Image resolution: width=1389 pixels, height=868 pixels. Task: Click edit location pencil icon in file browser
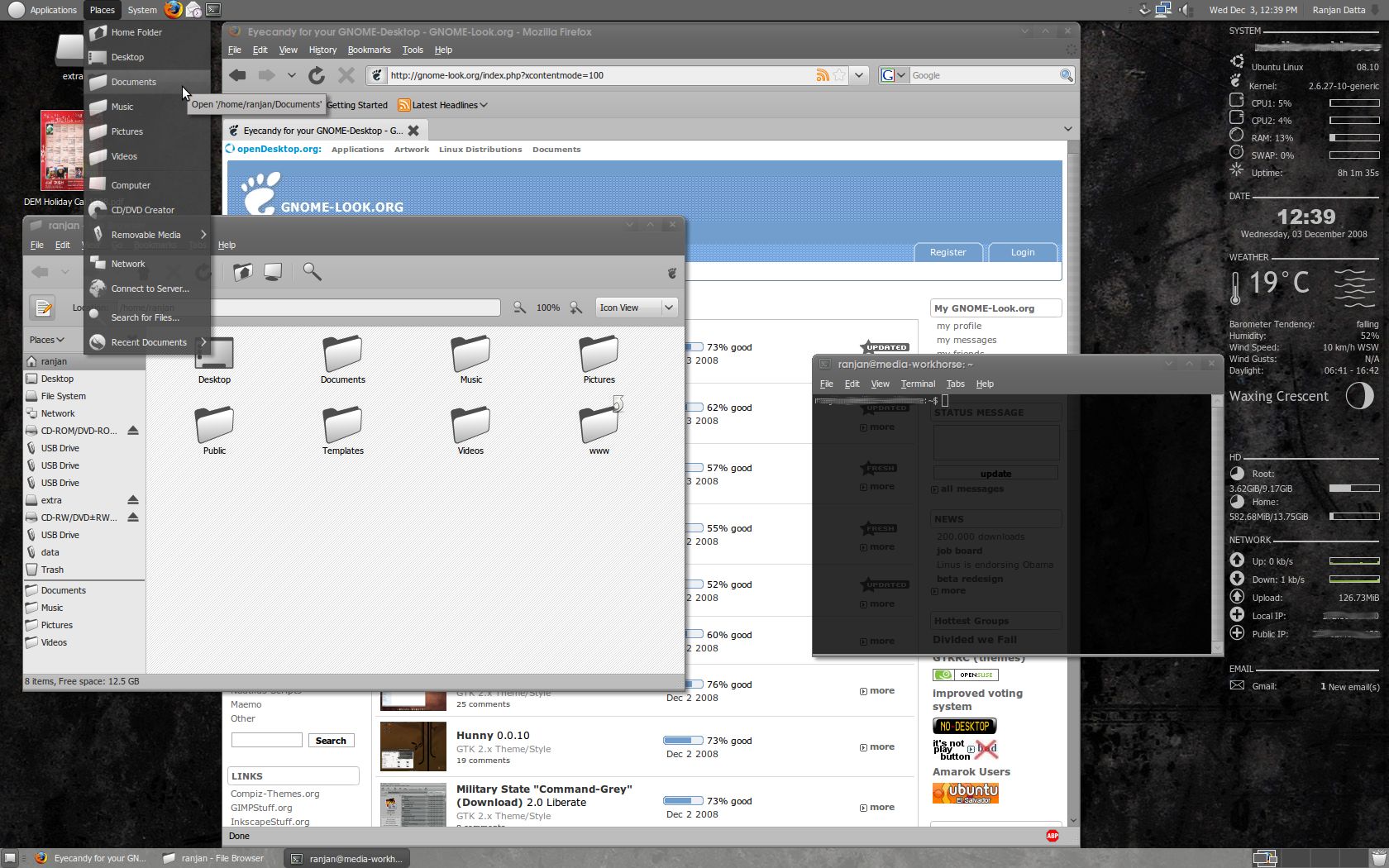[43, 308]
